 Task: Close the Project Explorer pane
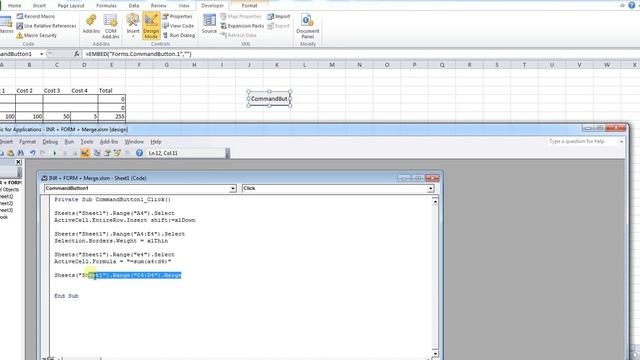pyautogui.click(x=18, y=162)
